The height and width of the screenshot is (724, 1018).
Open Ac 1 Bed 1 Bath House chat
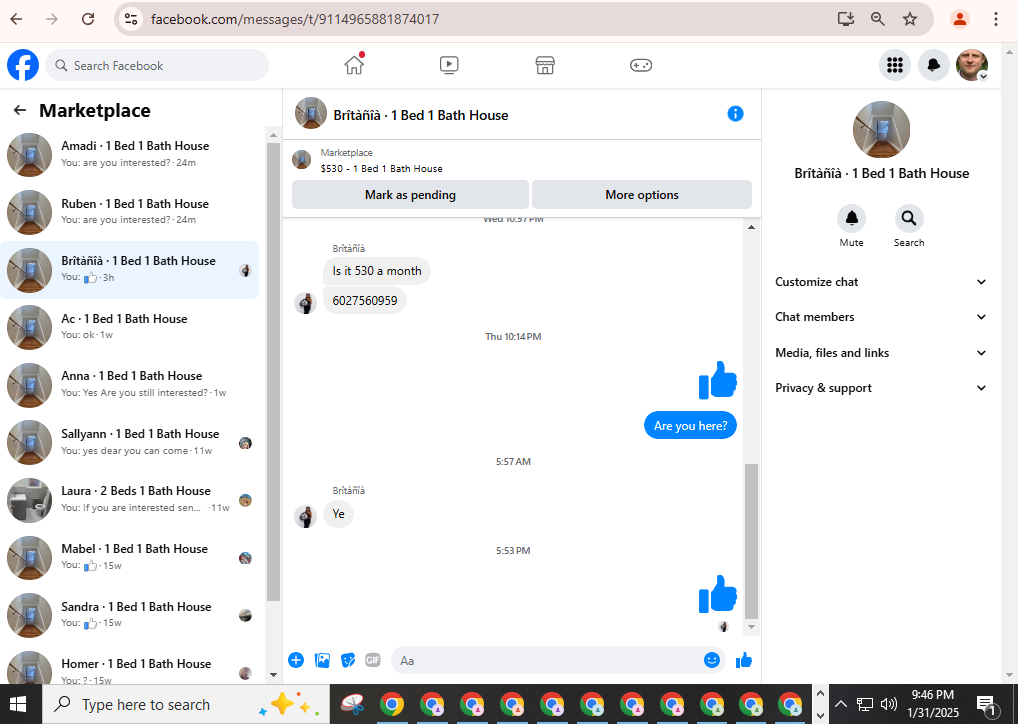coord(130,327)
